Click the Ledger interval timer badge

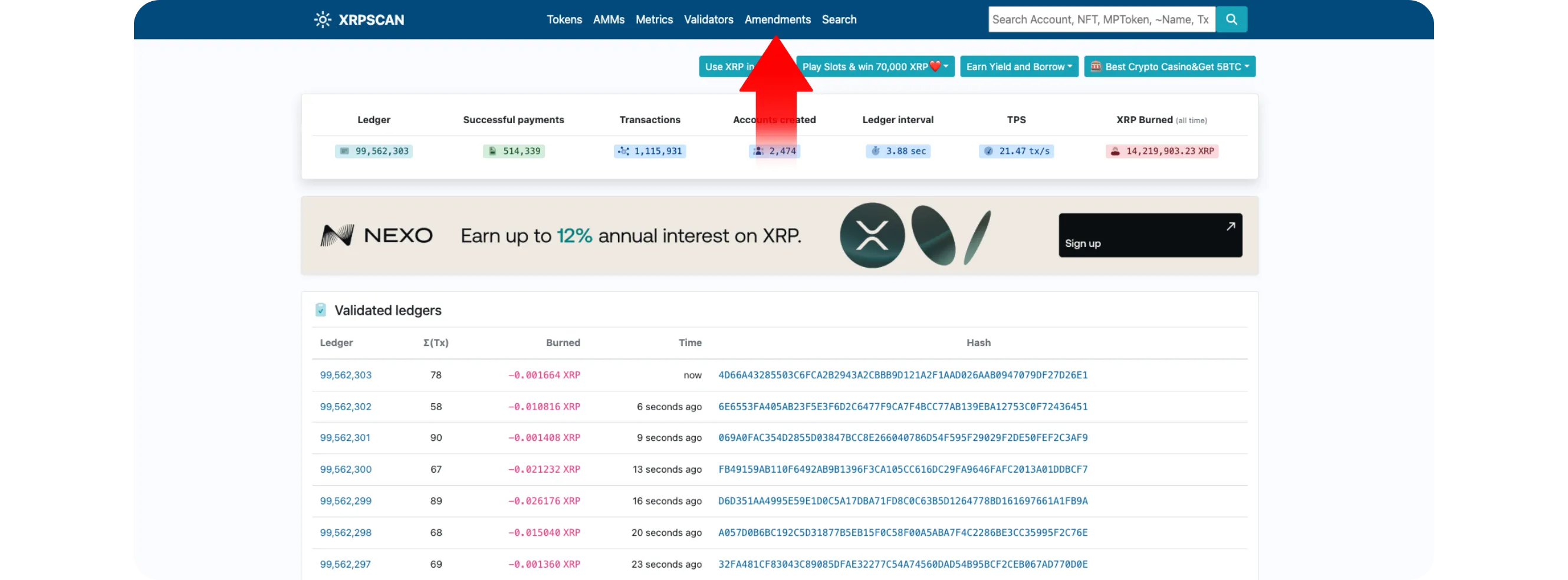point(897,151)
